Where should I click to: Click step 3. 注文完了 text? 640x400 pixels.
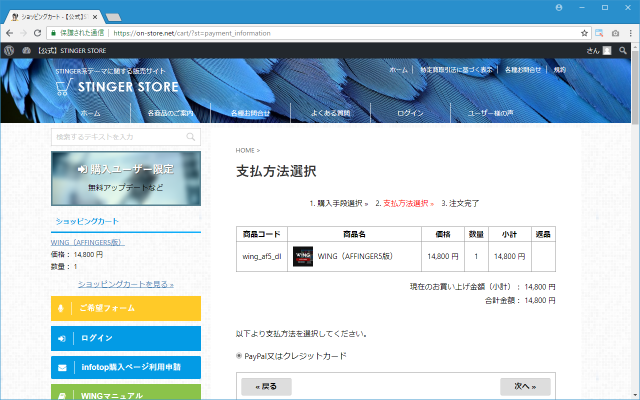click(460, 203)
